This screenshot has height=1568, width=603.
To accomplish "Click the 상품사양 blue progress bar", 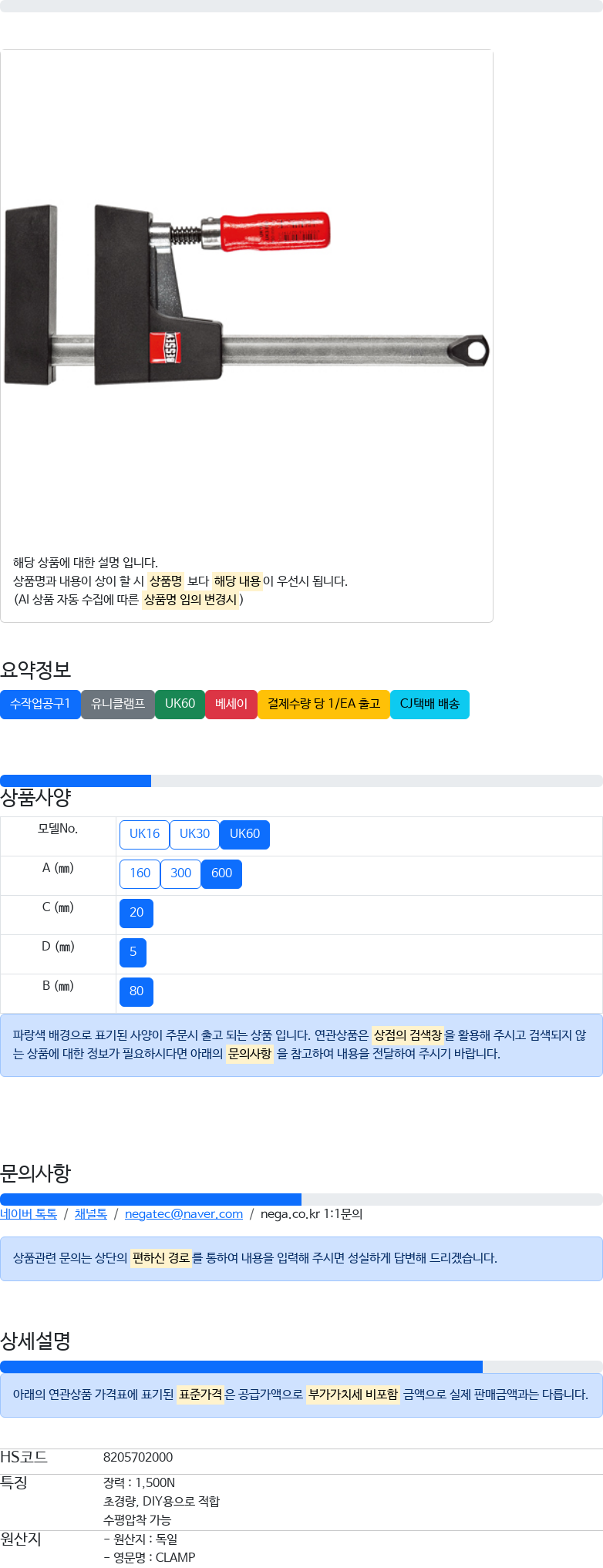I will (76, 781).
